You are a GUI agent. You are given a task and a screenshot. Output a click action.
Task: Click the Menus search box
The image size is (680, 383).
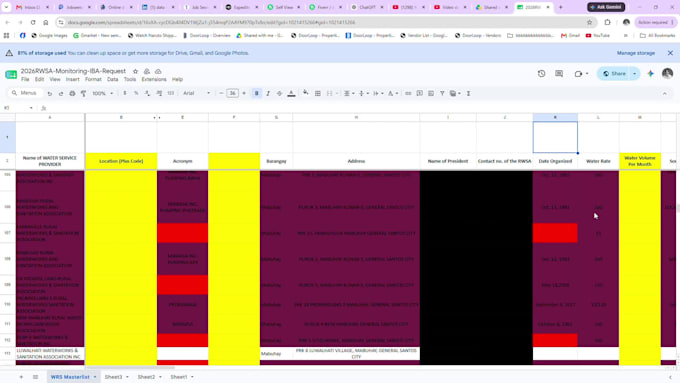(25, 93)
